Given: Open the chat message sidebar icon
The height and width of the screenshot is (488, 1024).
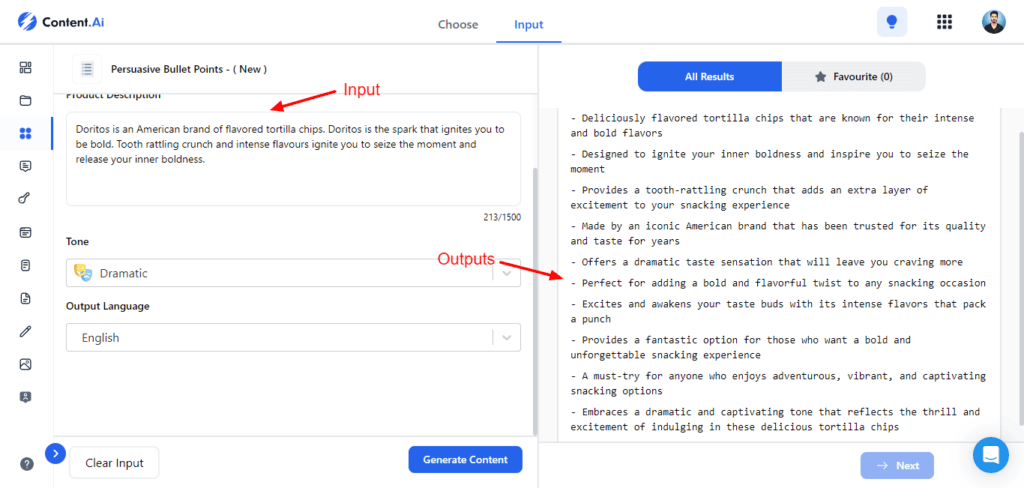Looking at the screenshot, I should [x=25, y=166].
